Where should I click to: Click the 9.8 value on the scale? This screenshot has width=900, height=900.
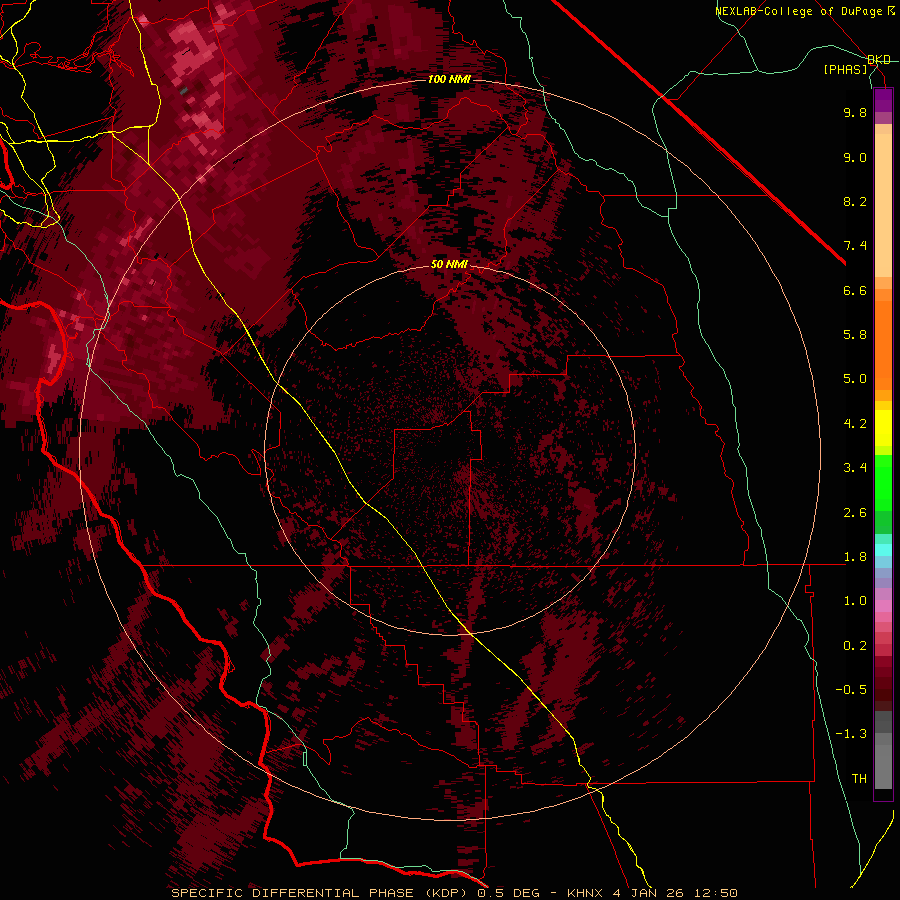click(855, 112)
